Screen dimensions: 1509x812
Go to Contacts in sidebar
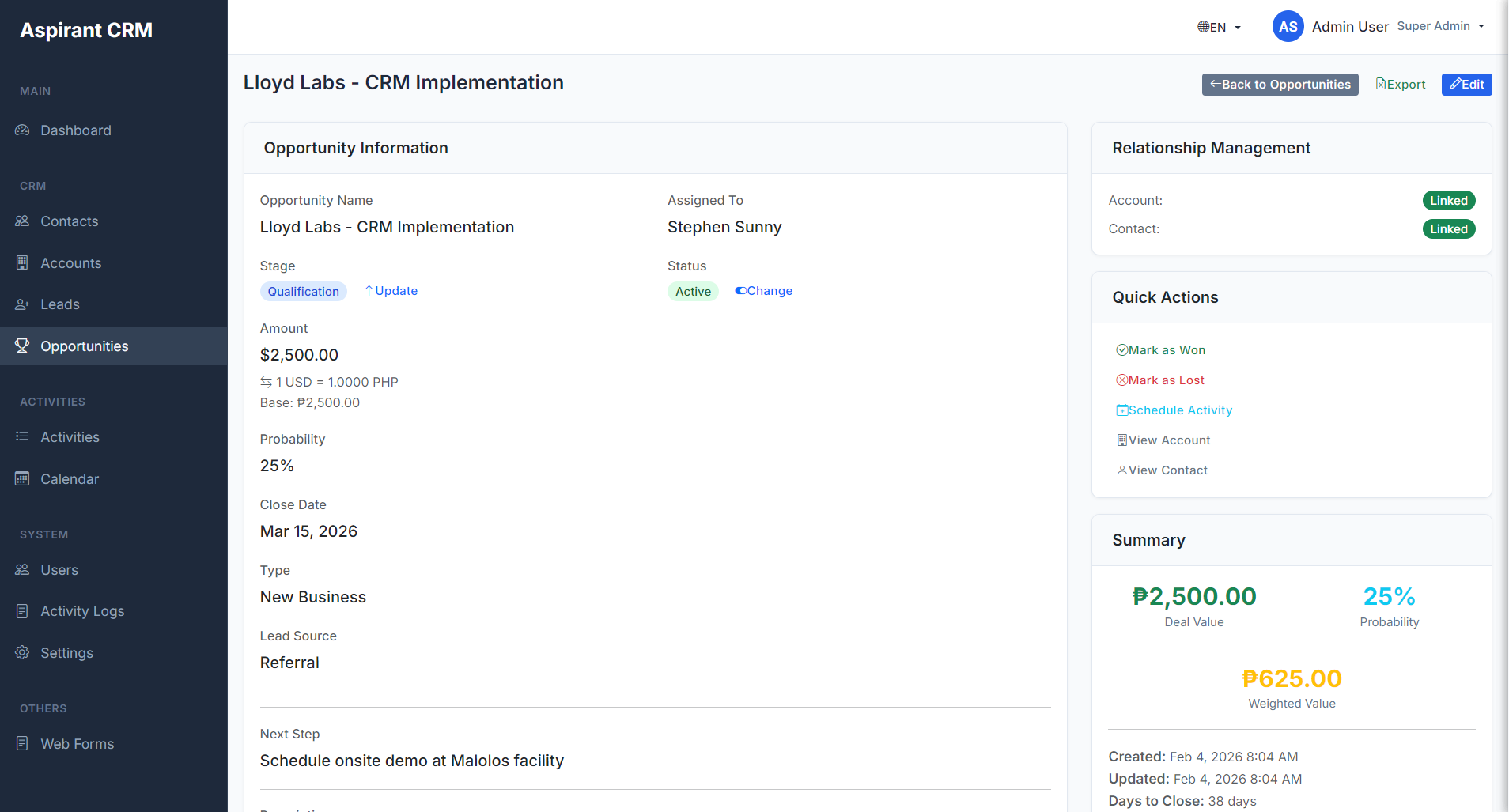pyautogui.click(x=70, y=221)
